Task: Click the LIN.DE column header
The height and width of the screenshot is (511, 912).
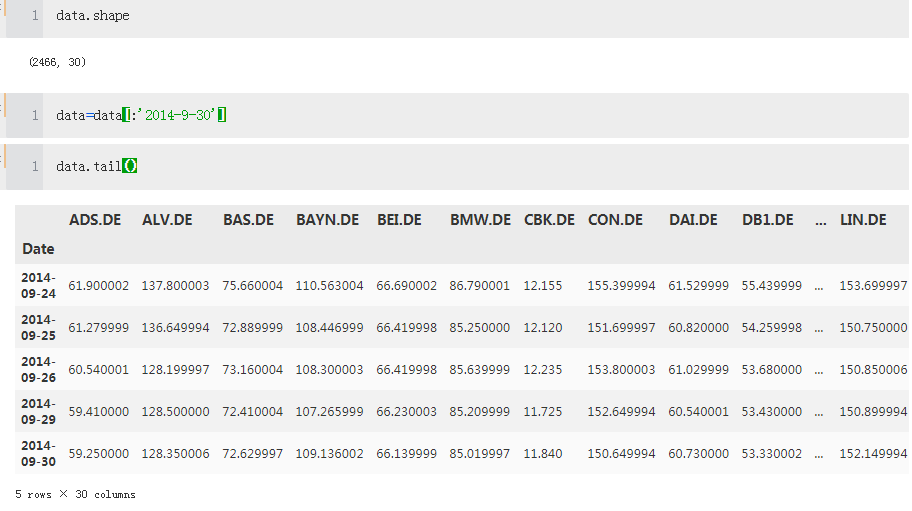Action: click(x=863, y=220)
